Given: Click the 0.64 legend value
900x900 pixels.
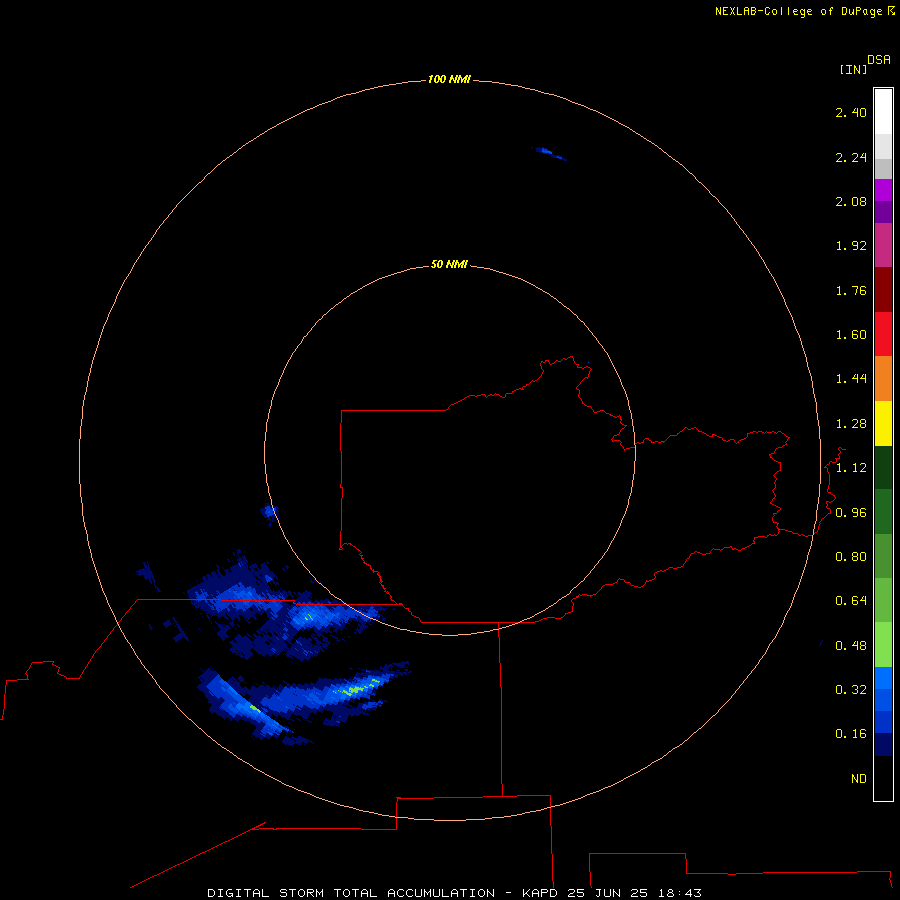Looking at the screenshot, I should coord(851,601).
